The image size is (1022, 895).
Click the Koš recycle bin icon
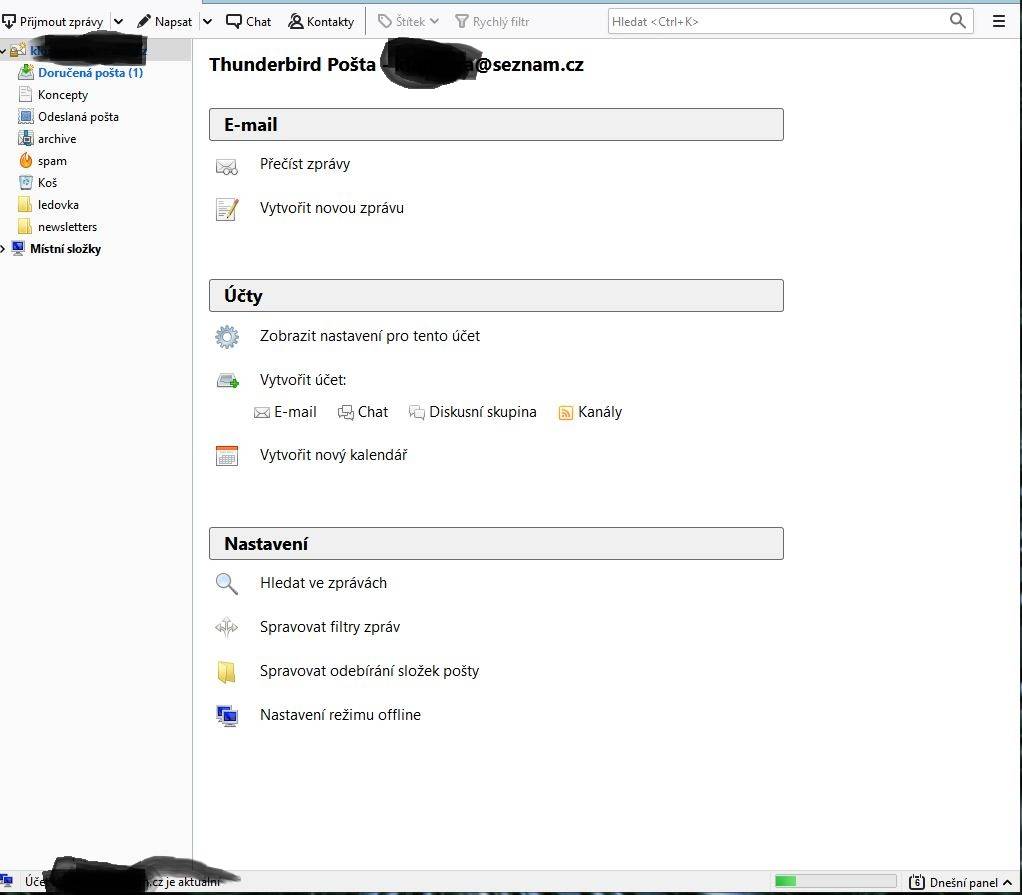pos(25,183)
